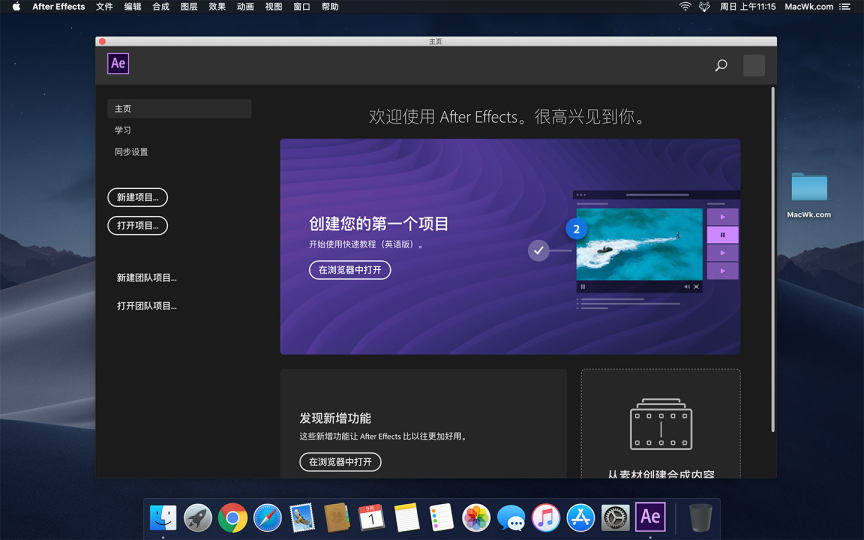This screenshot has width=864, height=540.
Task: Click the 创建您的第一个项目 heading
Action: [x=379, y=224]
